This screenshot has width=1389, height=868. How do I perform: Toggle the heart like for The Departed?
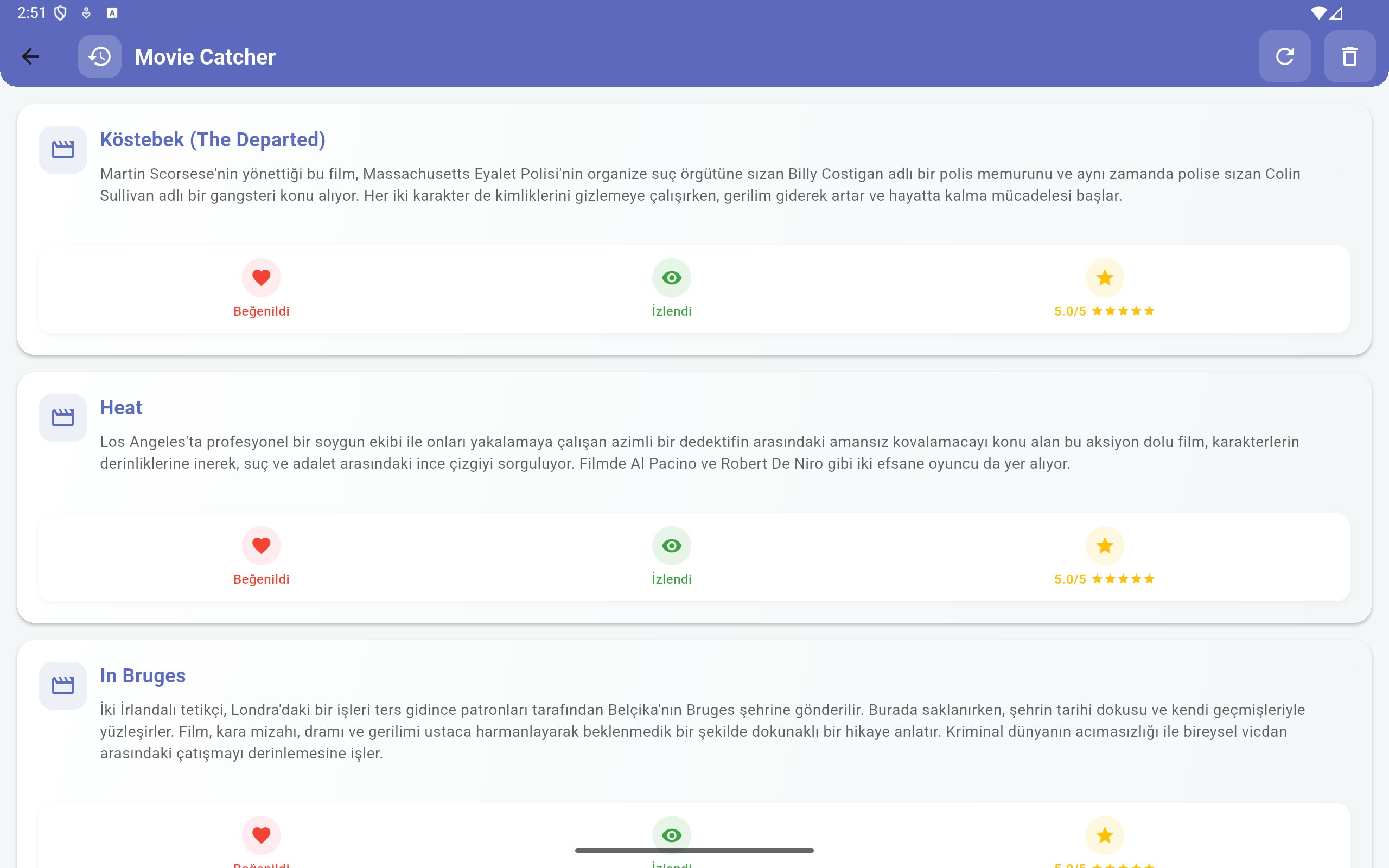click(261, 278)
